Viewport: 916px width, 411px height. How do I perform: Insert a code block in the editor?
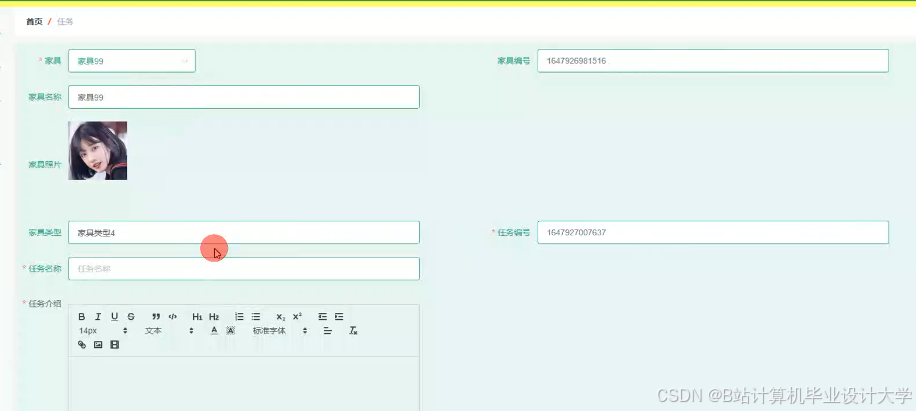coord(172,316)
